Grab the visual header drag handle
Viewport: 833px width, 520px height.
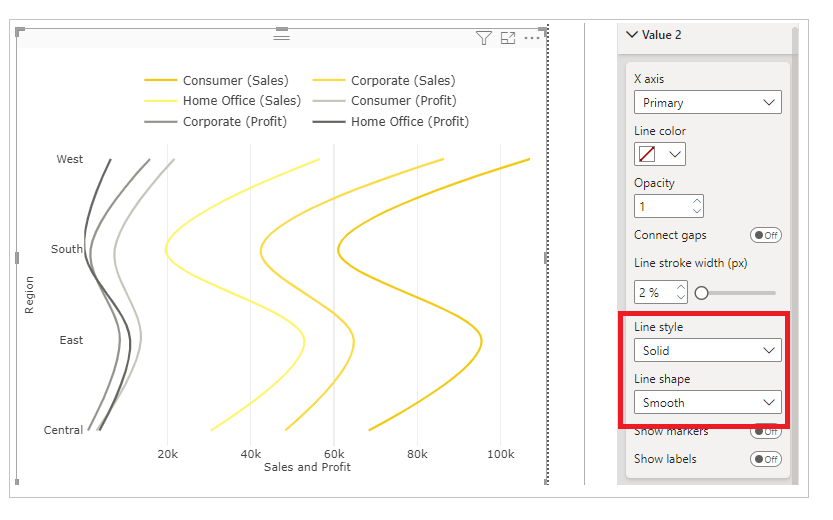pos(282,37)
